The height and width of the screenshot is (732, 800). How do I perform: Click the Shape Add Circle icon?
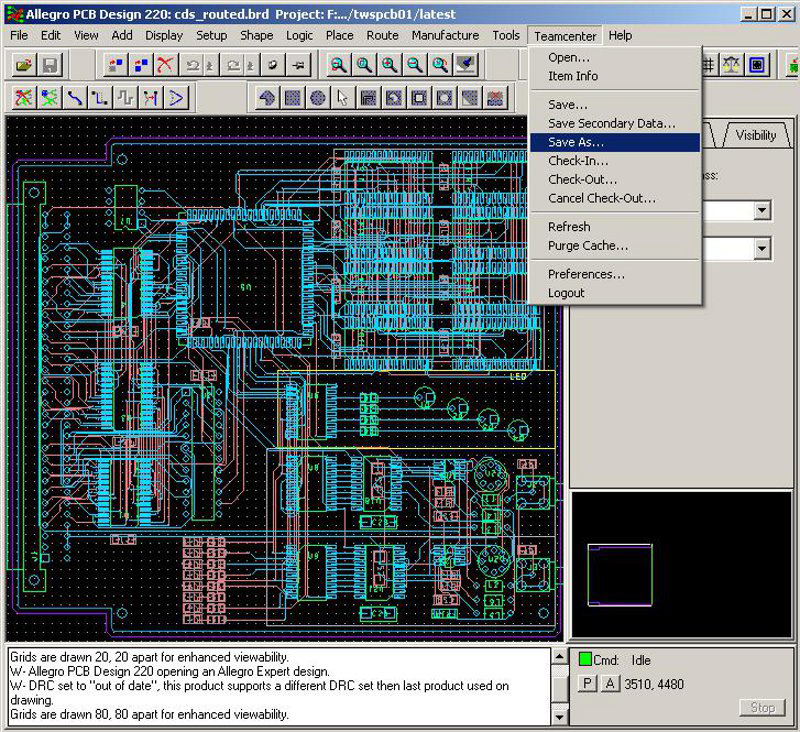pos(318,97)
